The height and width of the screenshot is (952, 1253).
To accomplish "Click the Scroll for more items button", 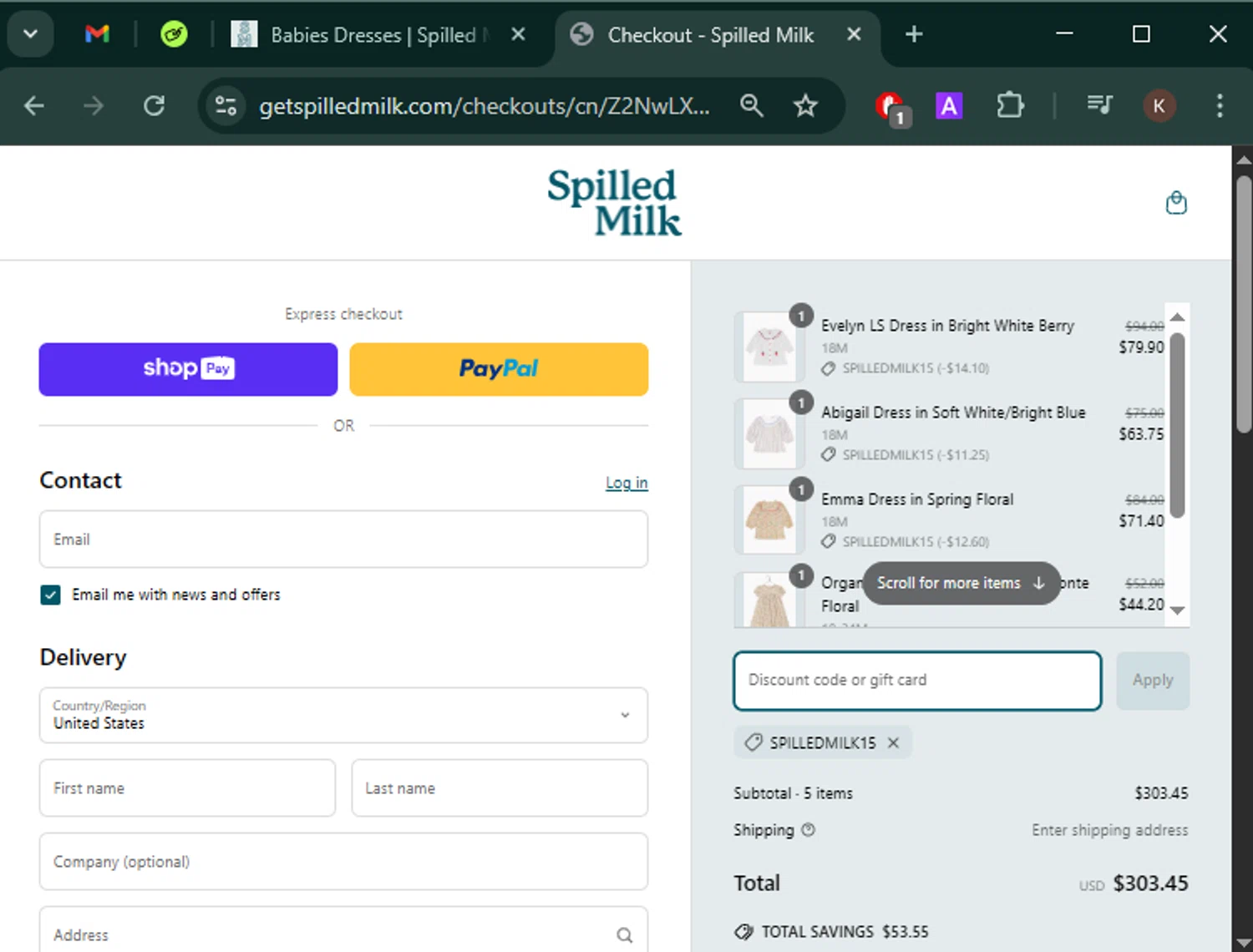I will (961, 583).
